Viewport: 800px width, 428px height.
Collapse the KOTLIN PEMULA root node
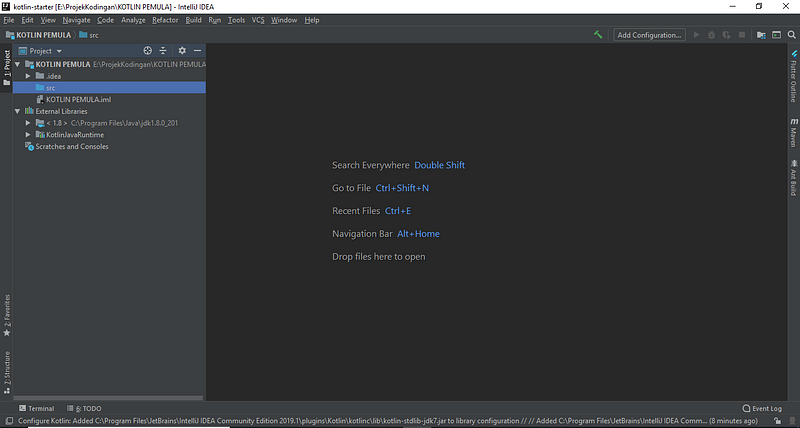coord(17,64)
